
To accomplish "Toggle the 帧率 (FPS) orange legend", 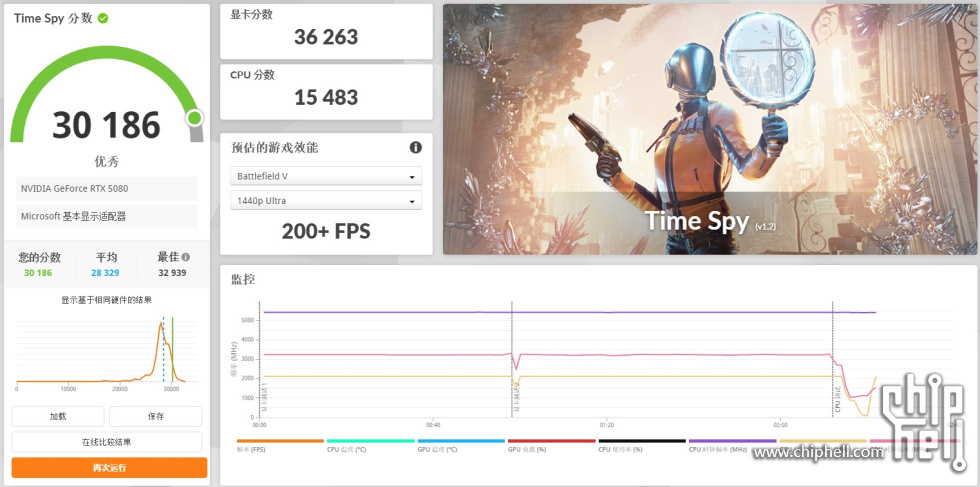I will pyautogui.click(x=280, y=445).
